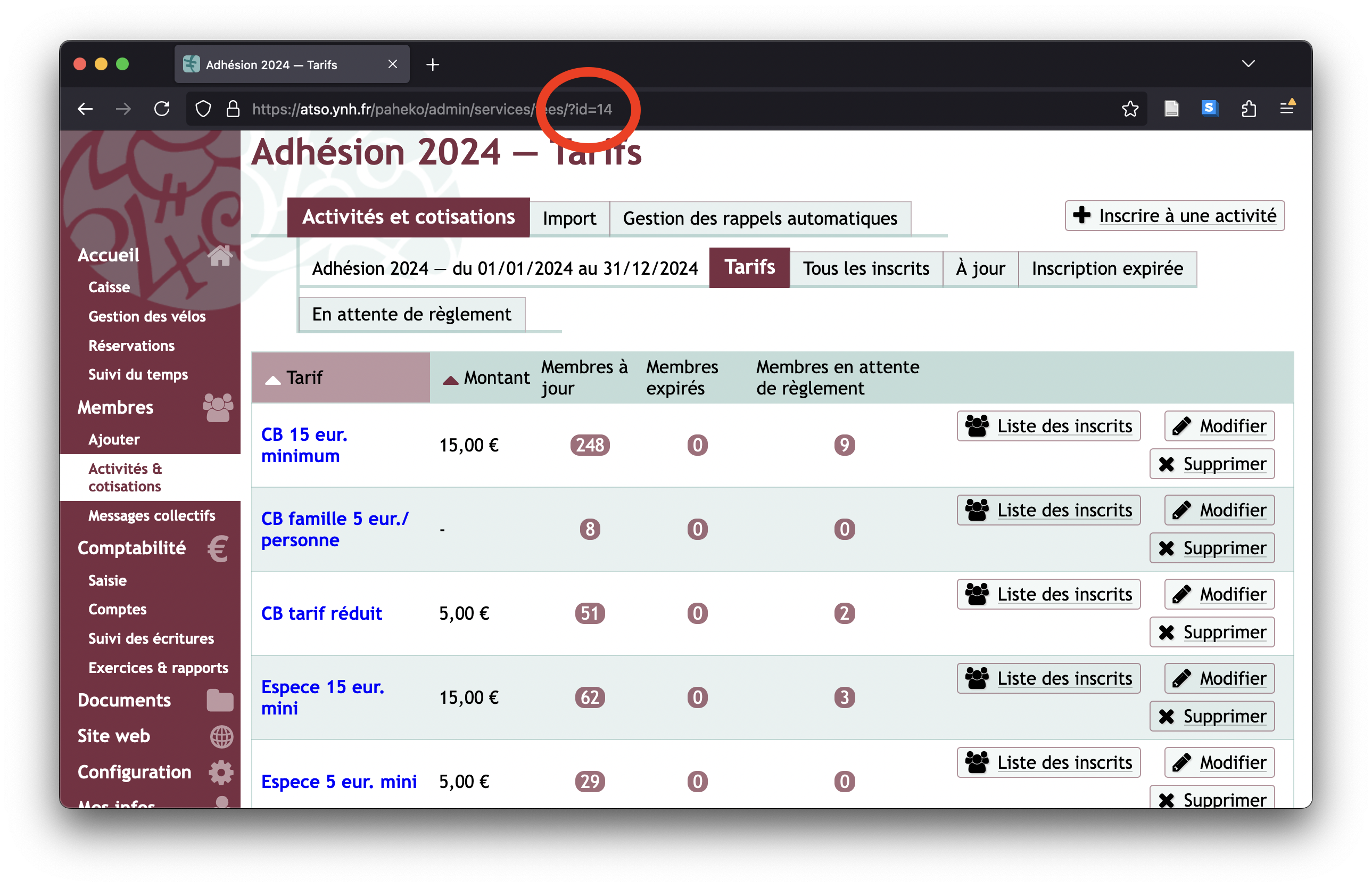The image size is (1372, 887).
Task: Liste des inscrits for CB 15 eur. minimum
Action: coord(1048,426)
